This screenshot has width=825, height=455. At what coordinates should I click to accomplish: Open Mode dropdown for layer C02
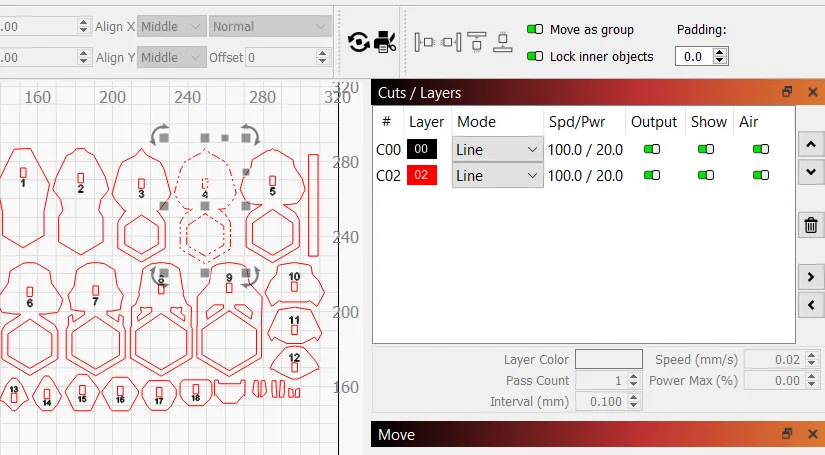point(497,176)
